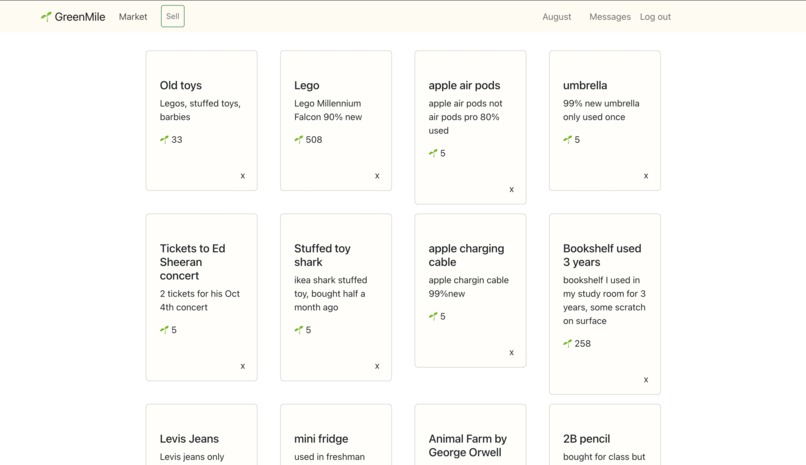Click the price 33 on Old toys
Image resolution: width=806 pixels, height=465 pixels.
point(176,140)
